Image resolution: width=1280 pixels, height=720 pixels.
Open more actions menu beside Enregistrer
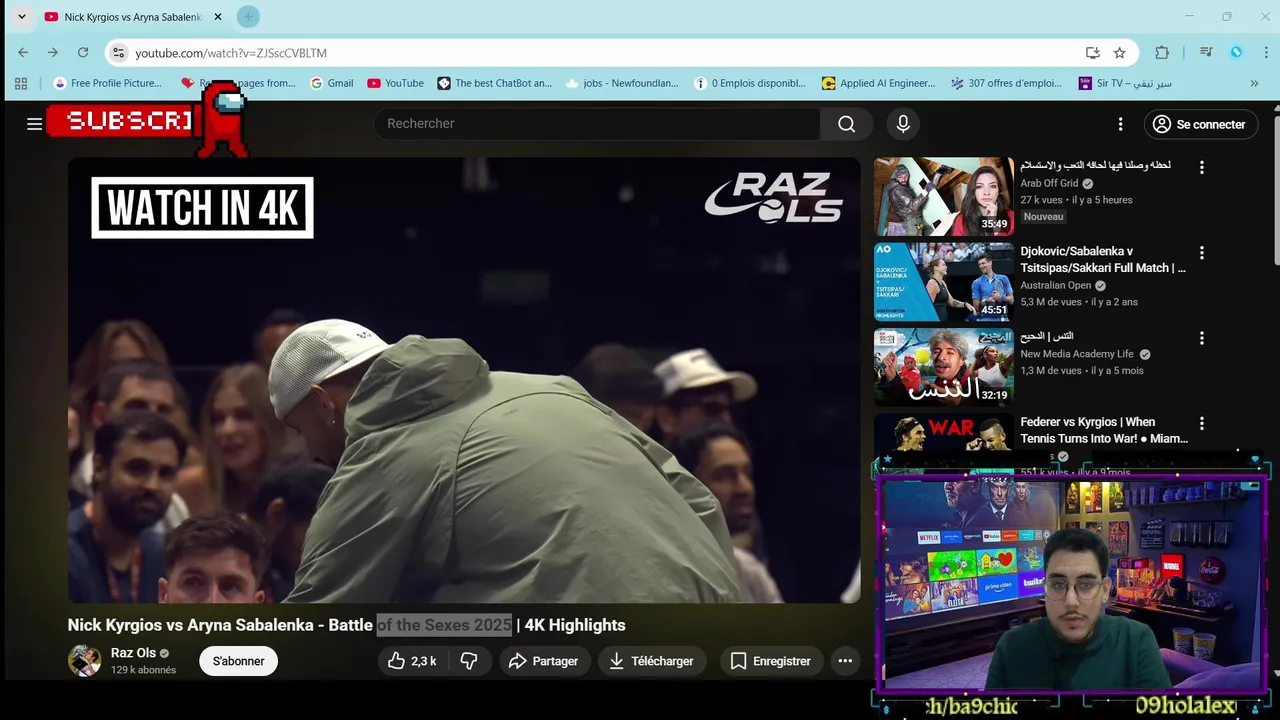click(845, 661)
